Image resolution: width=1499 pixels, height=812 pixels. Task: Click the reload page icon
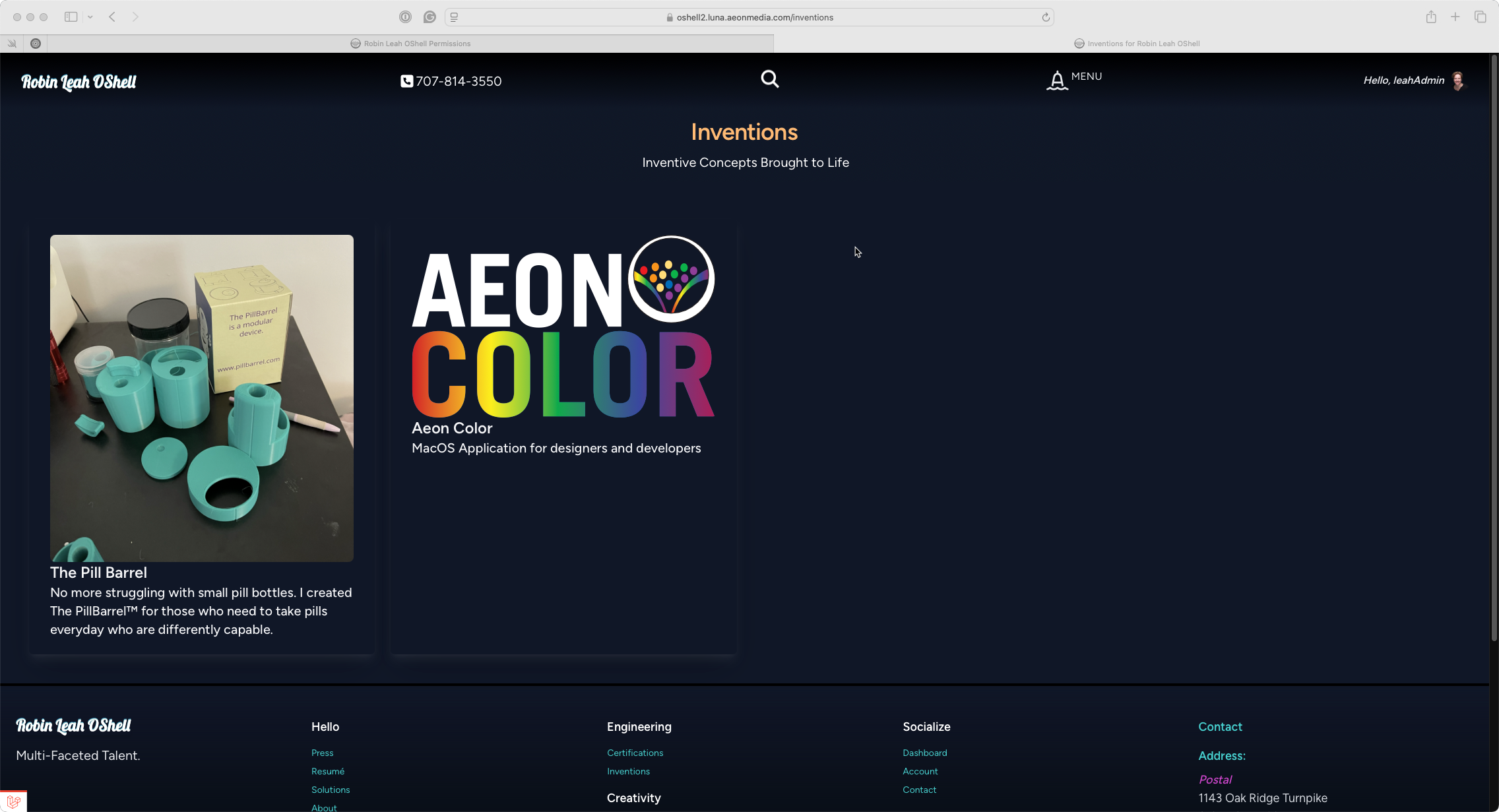[x=1045, y=17]
